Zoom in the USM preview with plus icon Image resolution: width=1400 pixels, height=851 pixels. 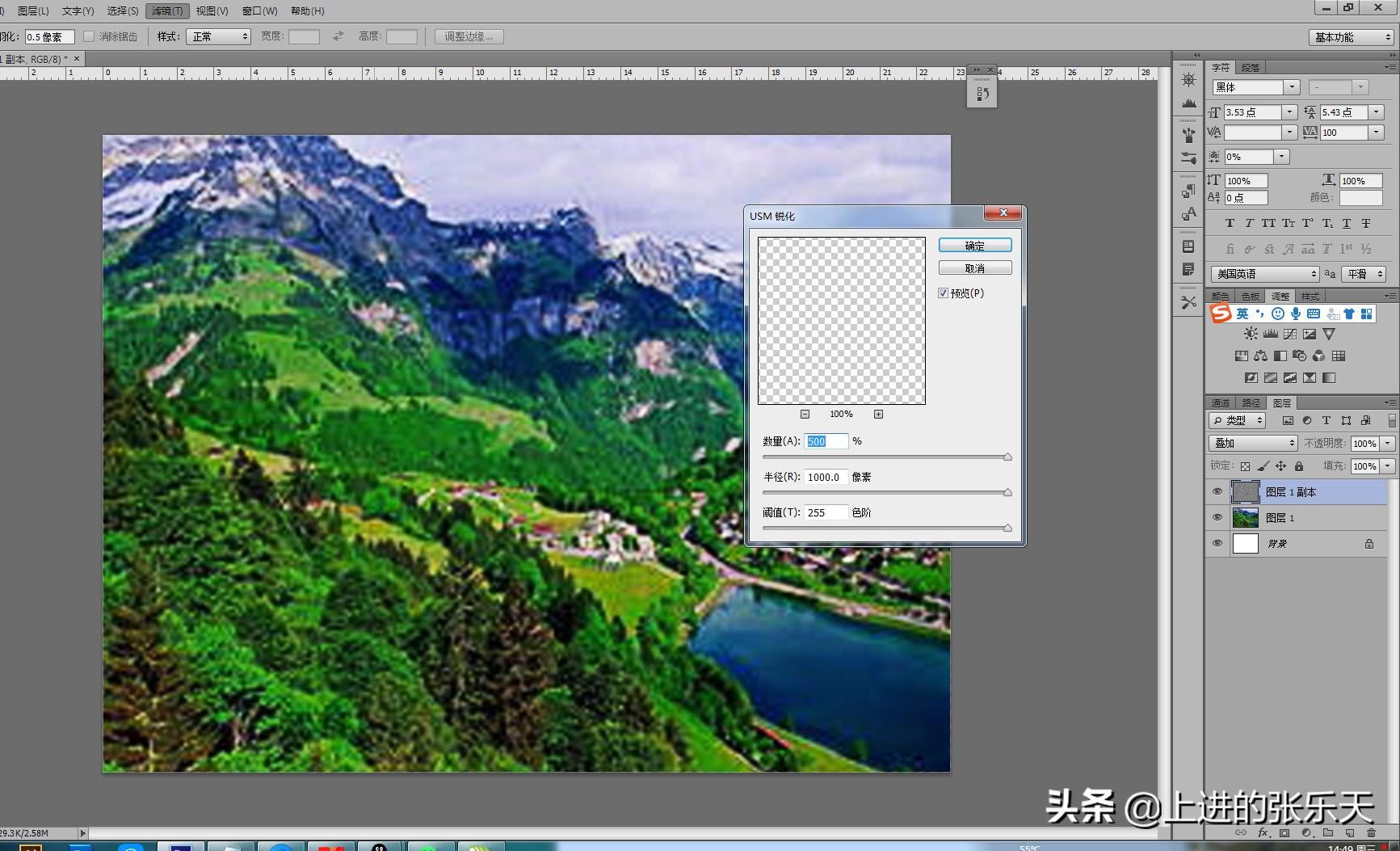[x=878, y=415]
